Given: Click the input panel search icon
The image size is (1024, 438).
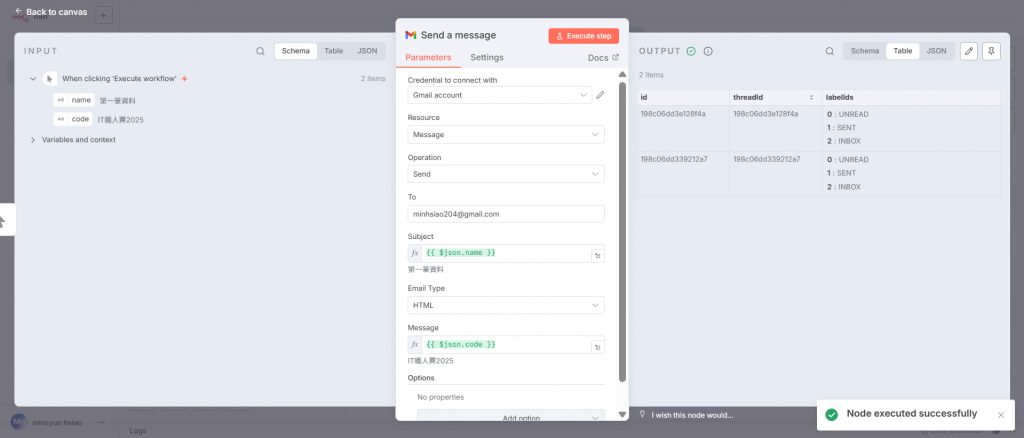Looking at the screenshot, I should coord(260,51).
